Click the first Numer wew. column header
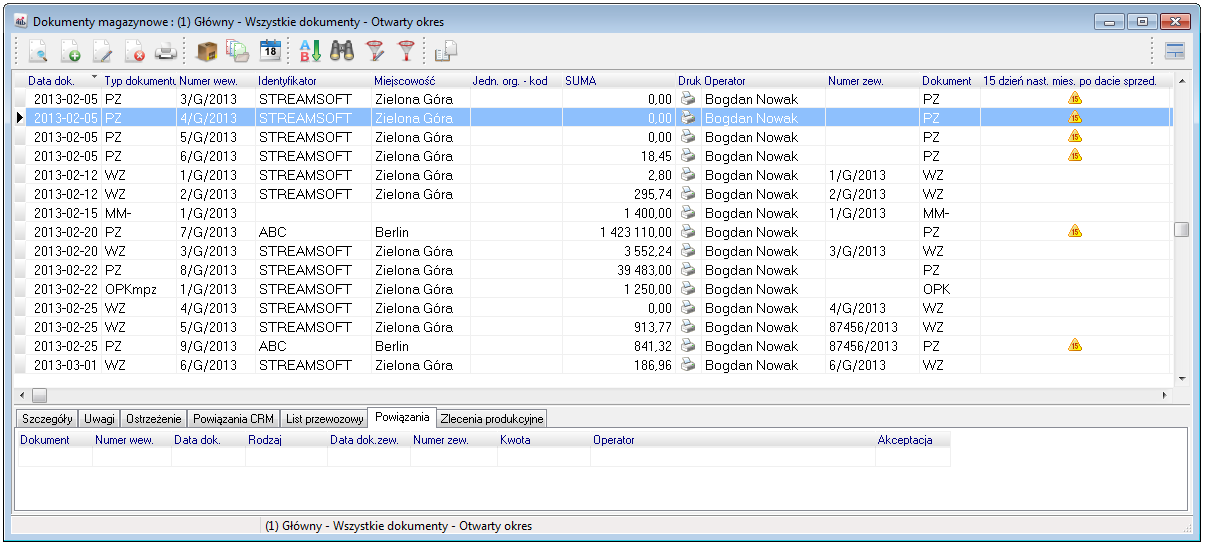 click(215, 81)
